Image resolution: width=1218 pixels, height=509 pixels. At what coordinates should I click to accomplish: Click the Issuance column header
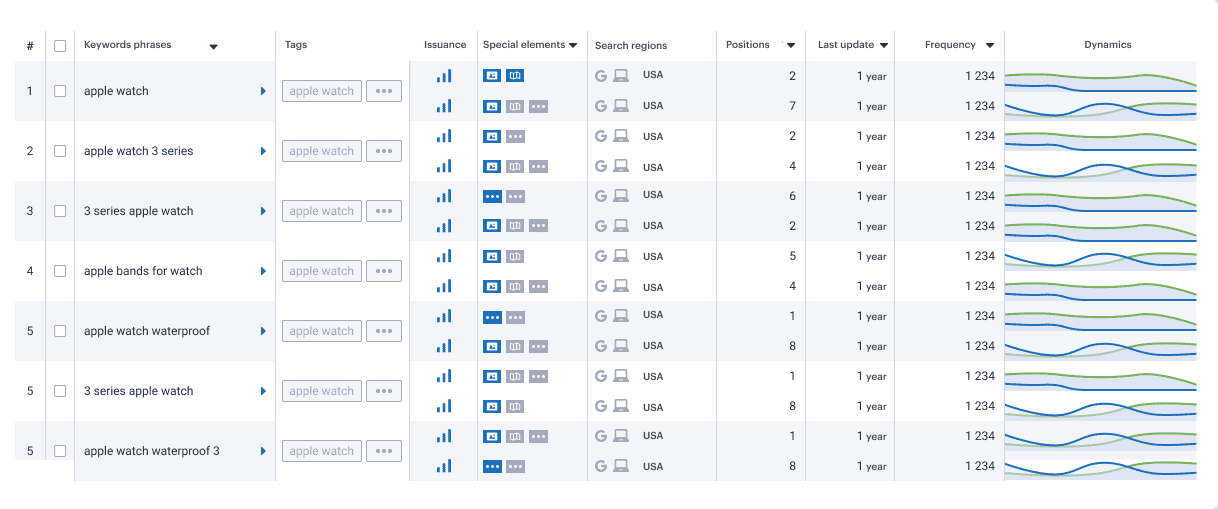click(x=445, y=45)
